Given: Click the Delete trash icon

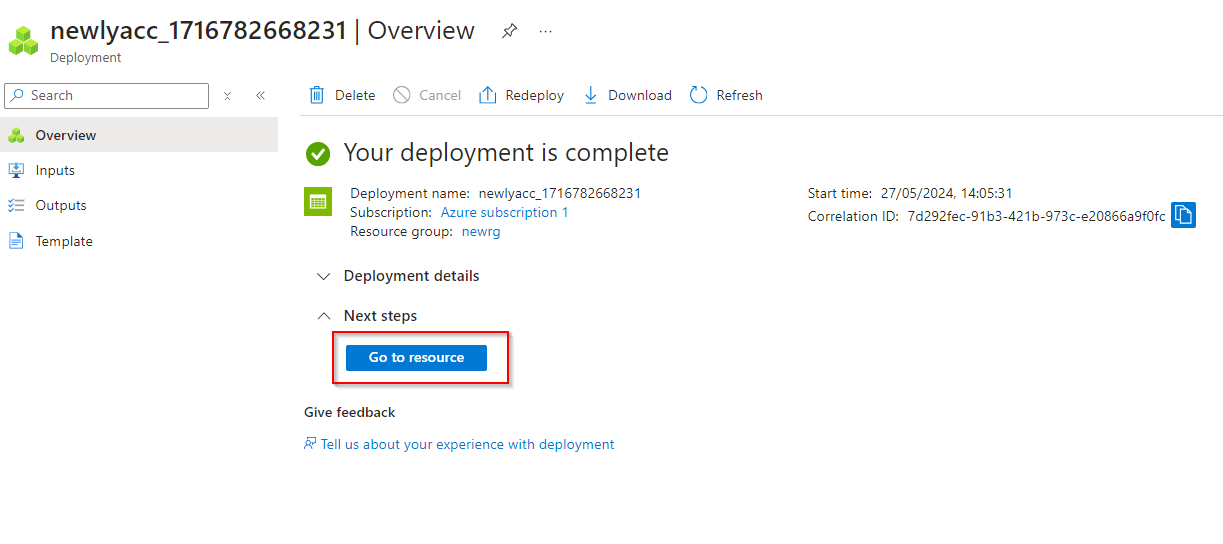Looking at the screenshot, I should [x=317, y=95].
